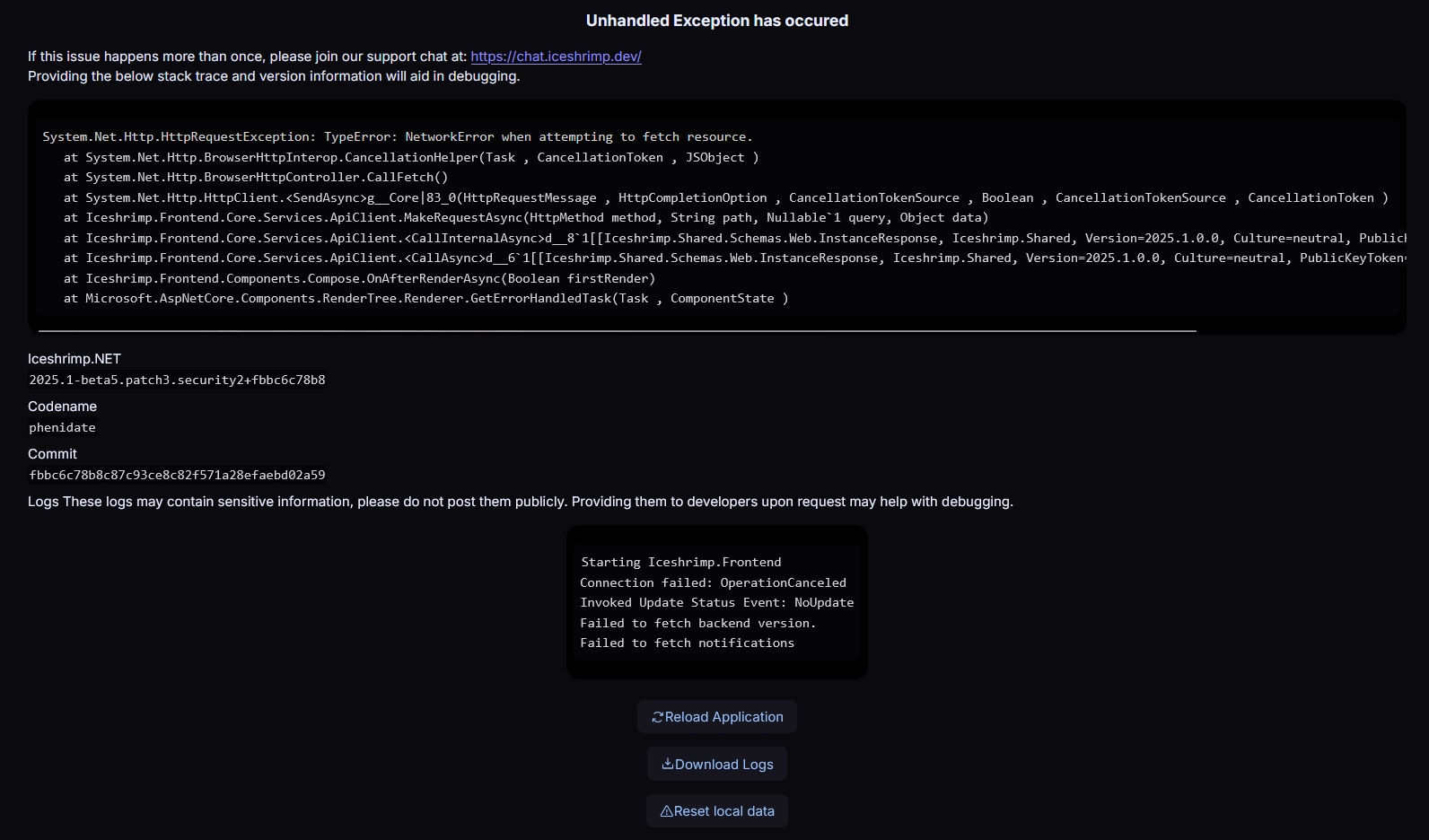Click the HttpRequestException NetworkError line

pos(398,137)
